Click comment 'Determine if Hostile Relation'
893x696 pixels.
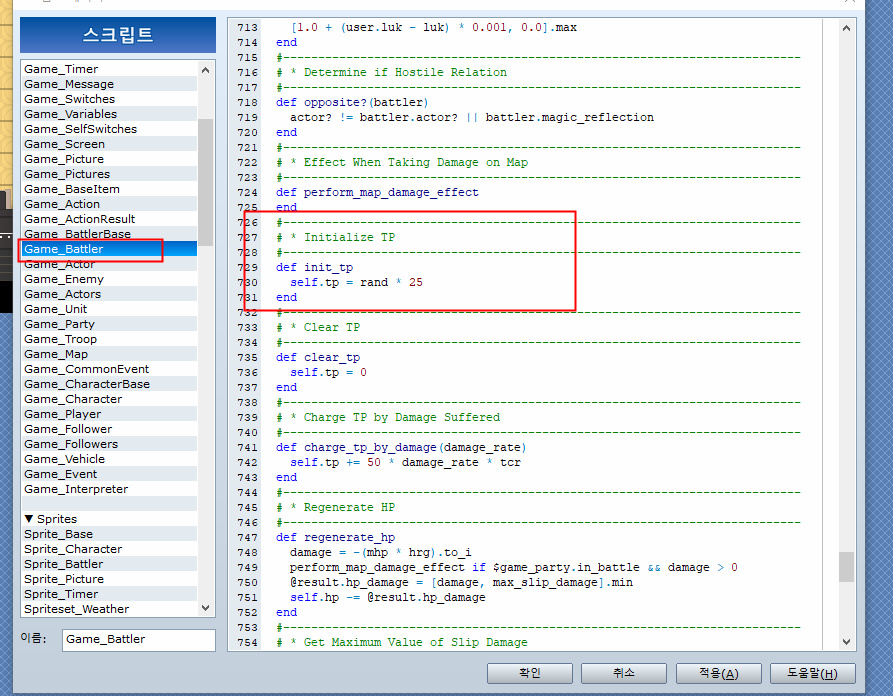(405, 72)
